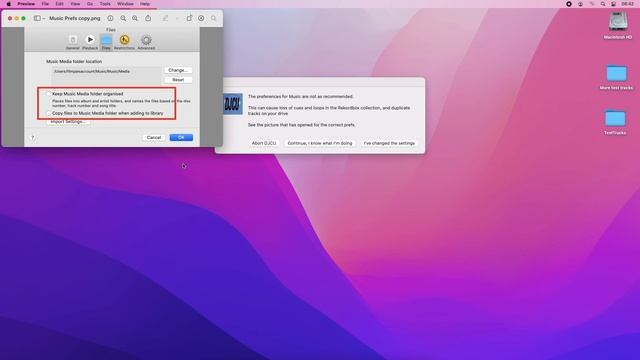
Task: Toggle Copy files to Music Media folder checkbox
Action: tap(49, 113)
